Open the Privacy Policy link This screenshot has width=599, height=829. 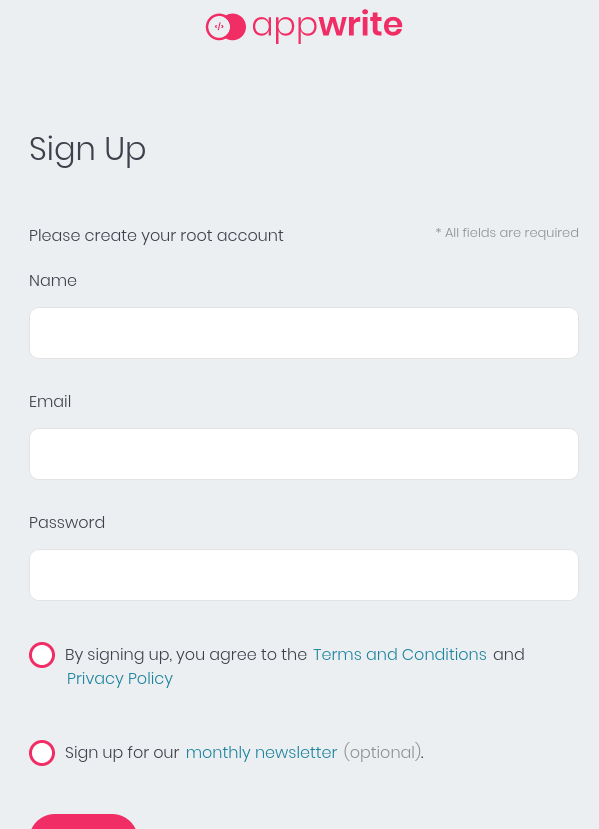(x=120, y=678)
